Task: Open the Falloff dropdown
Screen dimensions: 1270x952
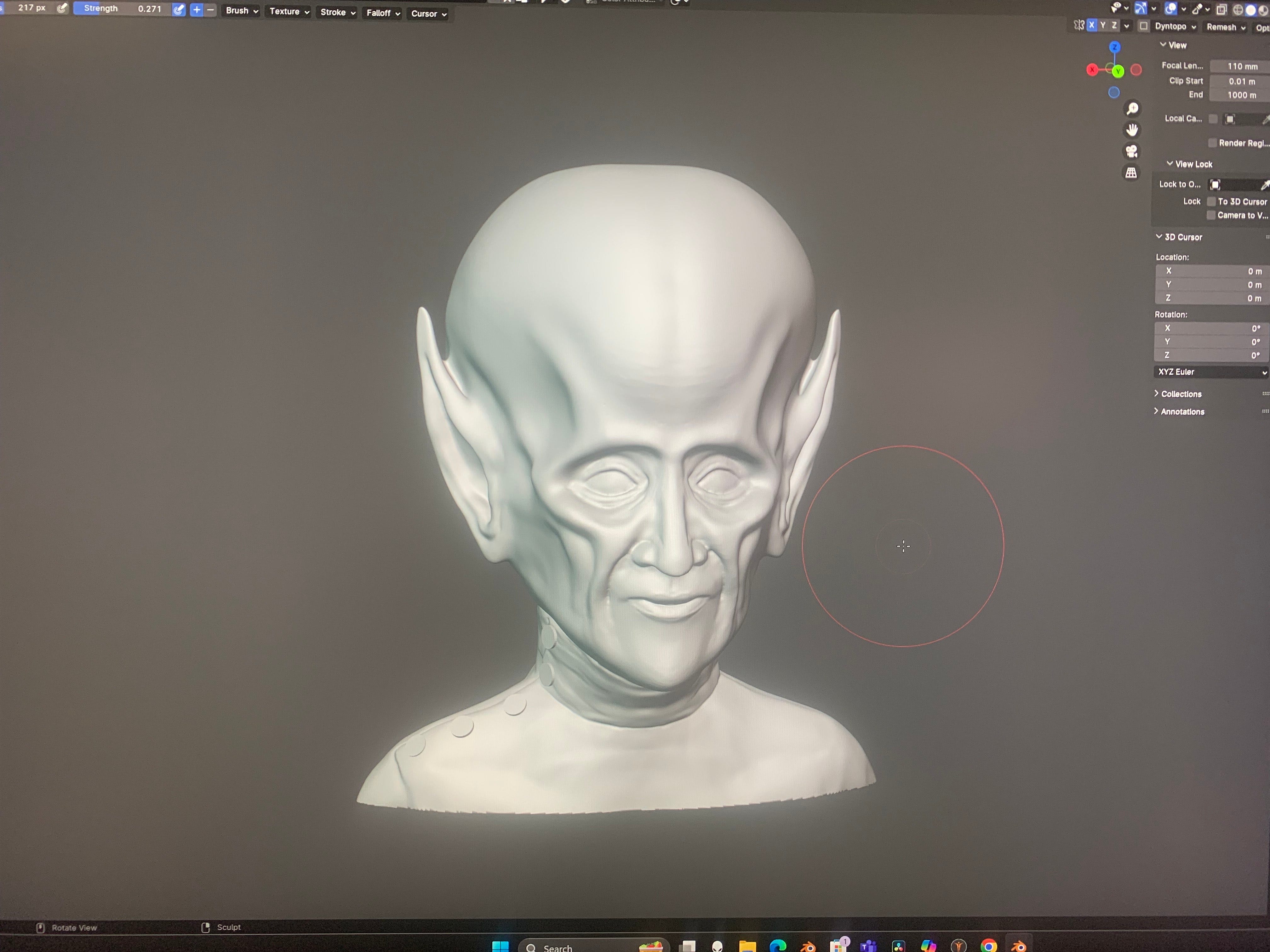Action: point(383,13)
